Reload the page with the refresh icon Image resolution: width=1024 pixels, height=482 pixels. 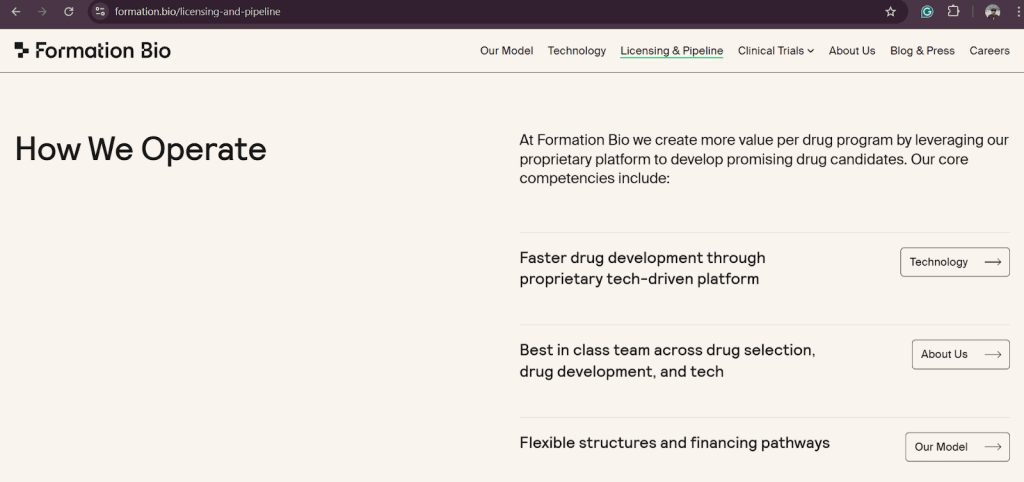point(68,12)
